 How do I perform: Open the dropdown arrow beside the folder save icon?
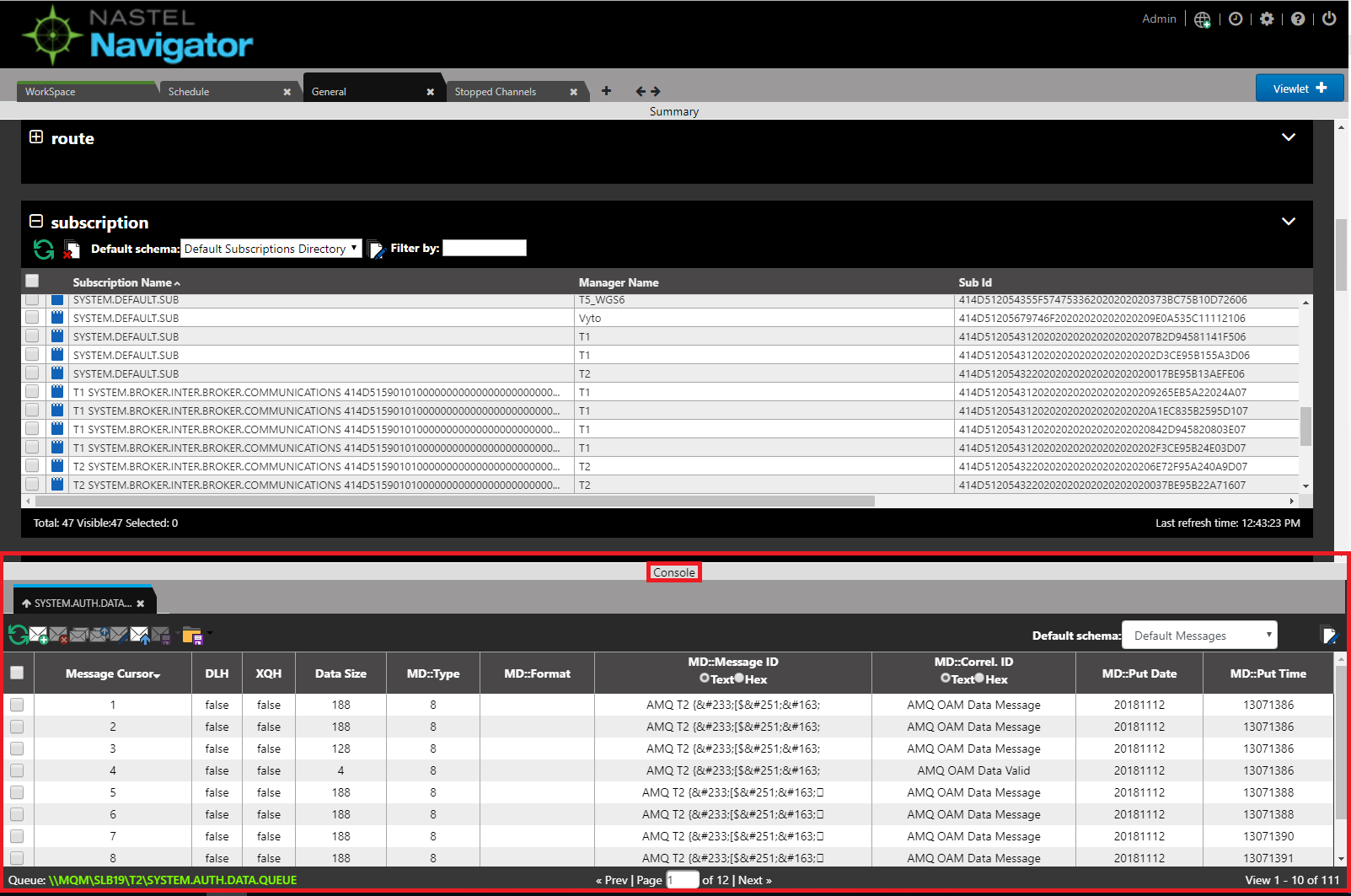pos(209,634)
